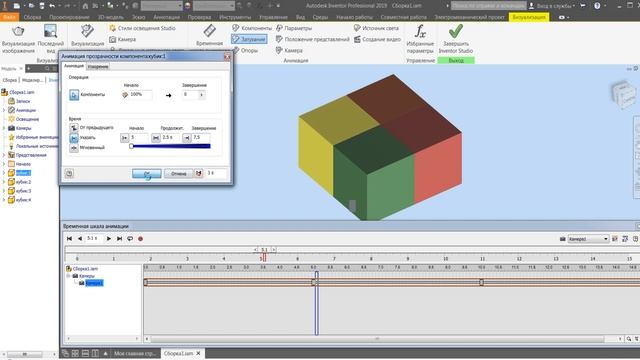Select Камера1 in timeline tree
The image size is (640, 360).
point(94,283)
